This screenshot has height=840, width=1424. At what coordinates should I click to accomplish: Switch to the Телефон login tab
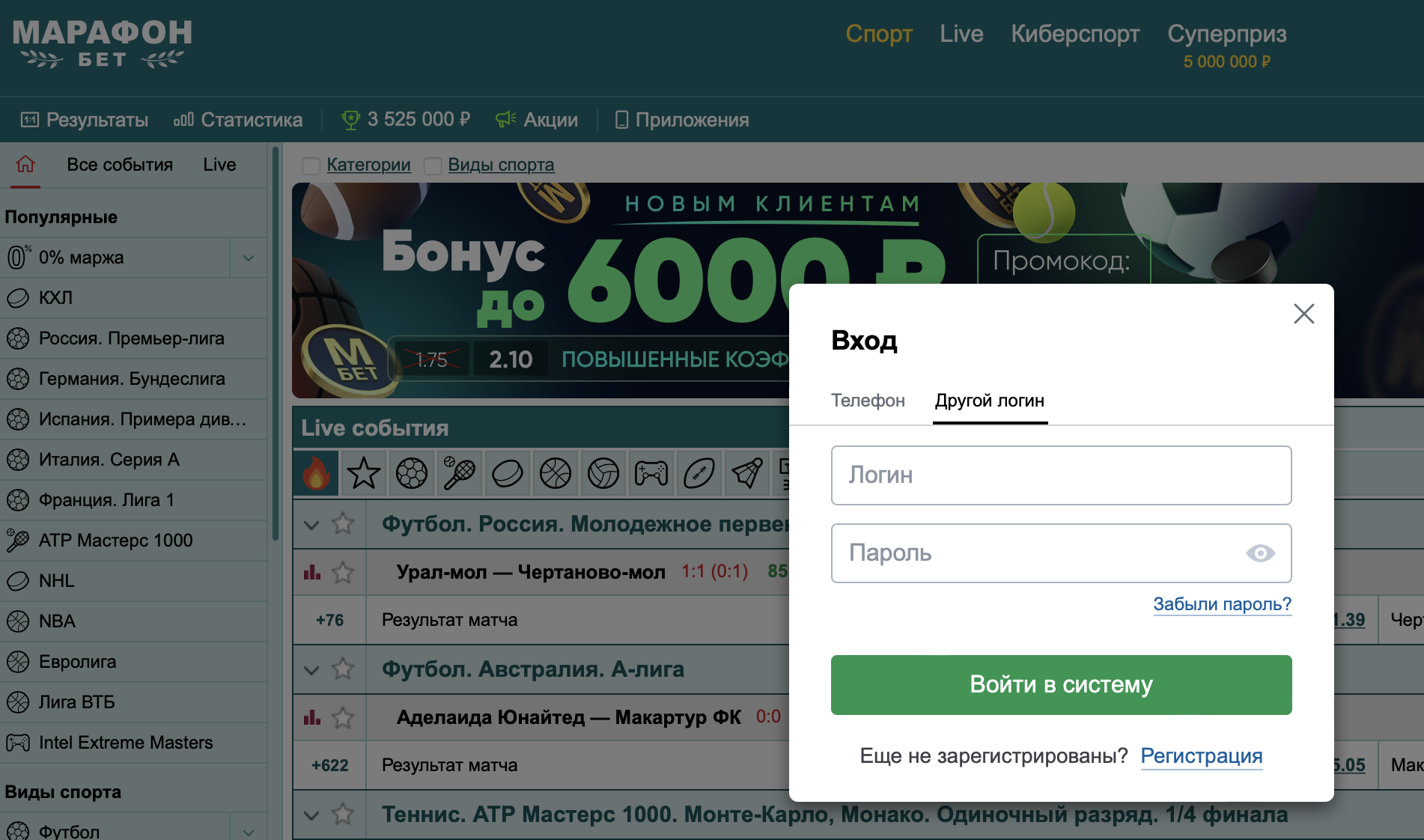pyautogui.click(x=868, y=401)
